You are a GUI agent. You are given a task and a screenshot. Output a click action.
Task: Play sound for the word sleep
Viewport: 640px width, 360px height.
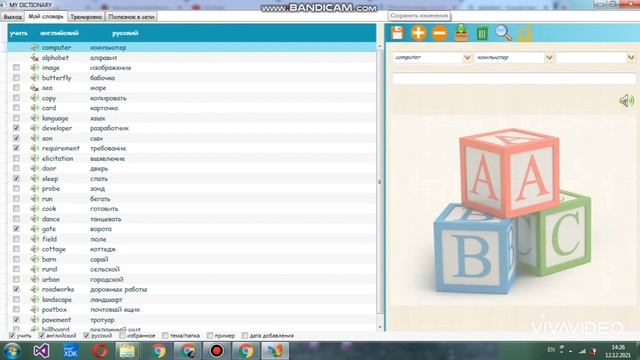35,179
